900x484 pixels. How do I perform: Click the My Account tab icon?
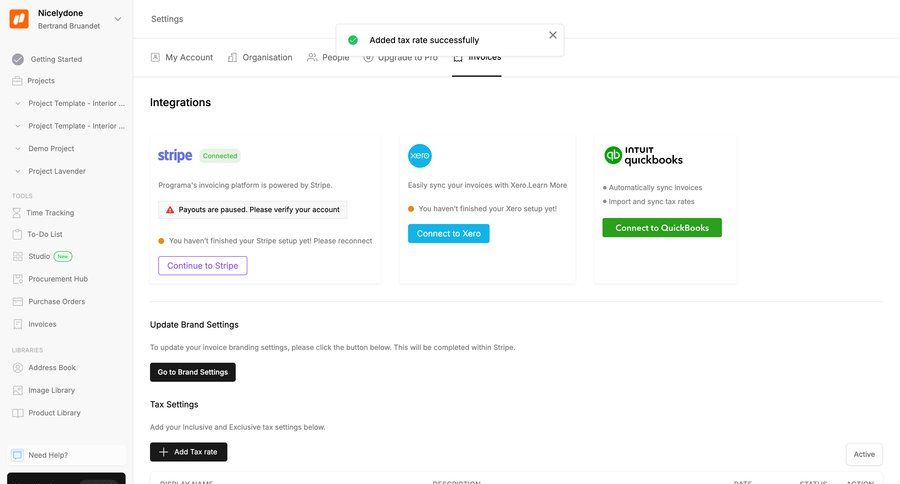pyautogui.click(x=155, y=57)
